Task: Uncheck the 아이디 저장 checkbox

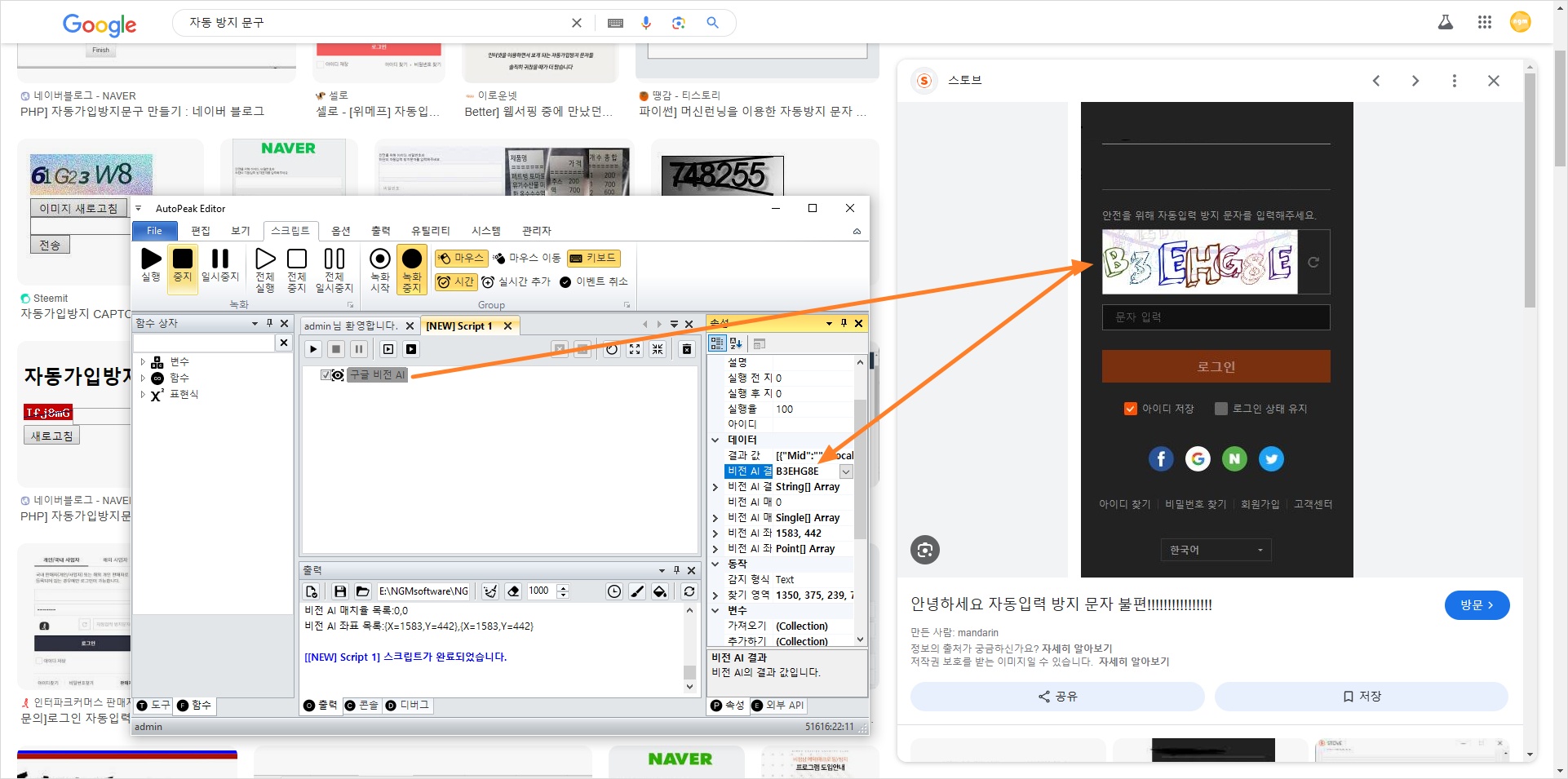Action: [1130, 409]
